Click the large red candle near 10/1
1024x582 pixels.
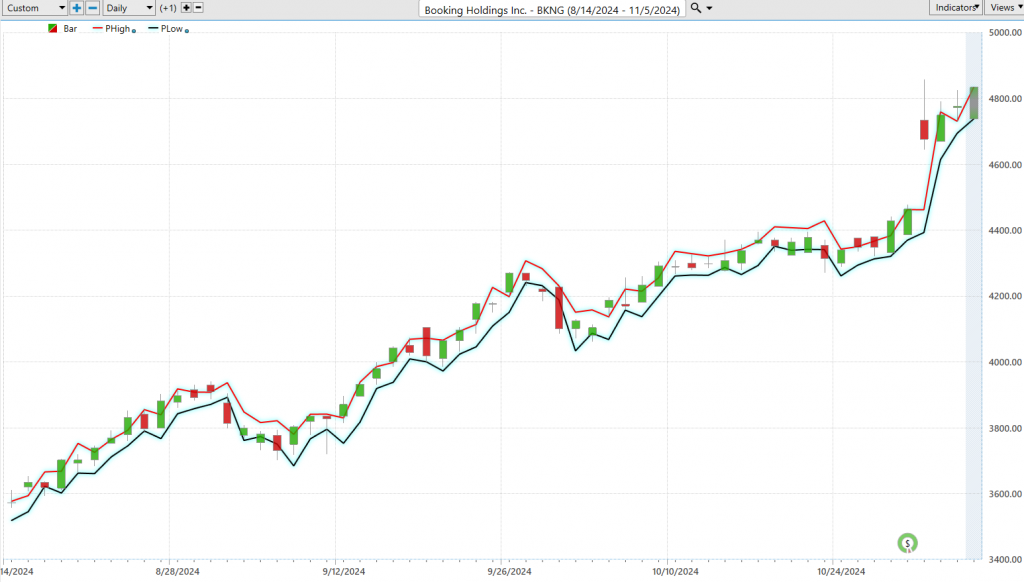coord(558,307)
